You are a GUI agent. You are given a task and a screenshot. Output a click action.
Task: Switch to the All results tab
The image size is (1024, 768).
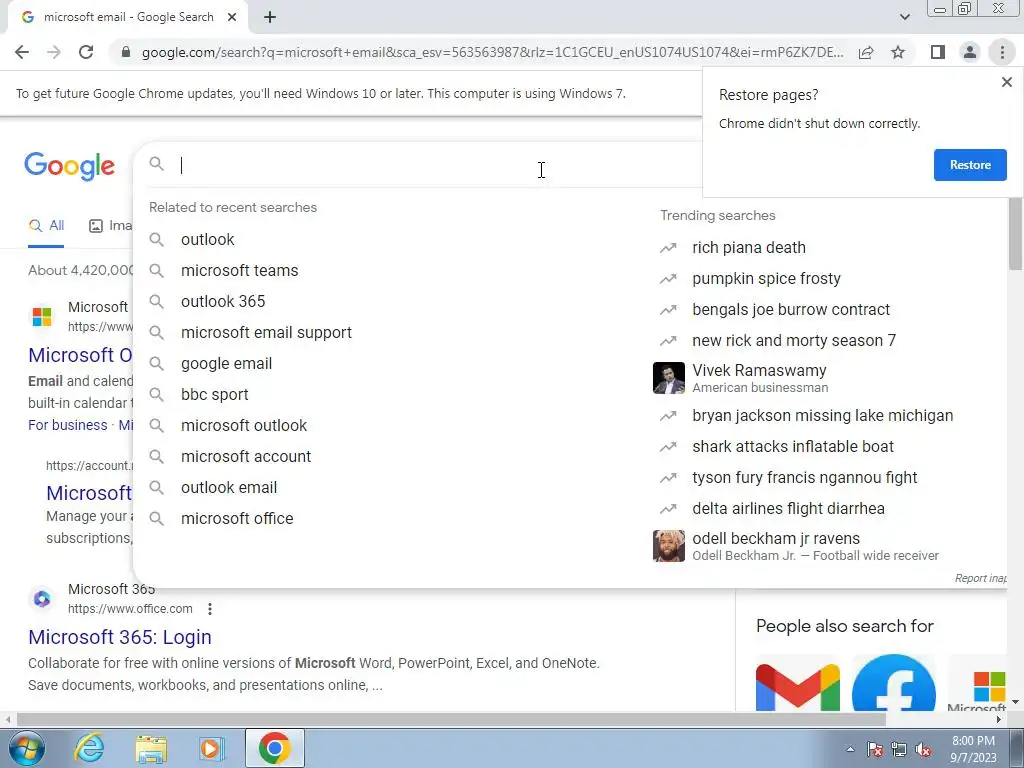click(46, 226)
